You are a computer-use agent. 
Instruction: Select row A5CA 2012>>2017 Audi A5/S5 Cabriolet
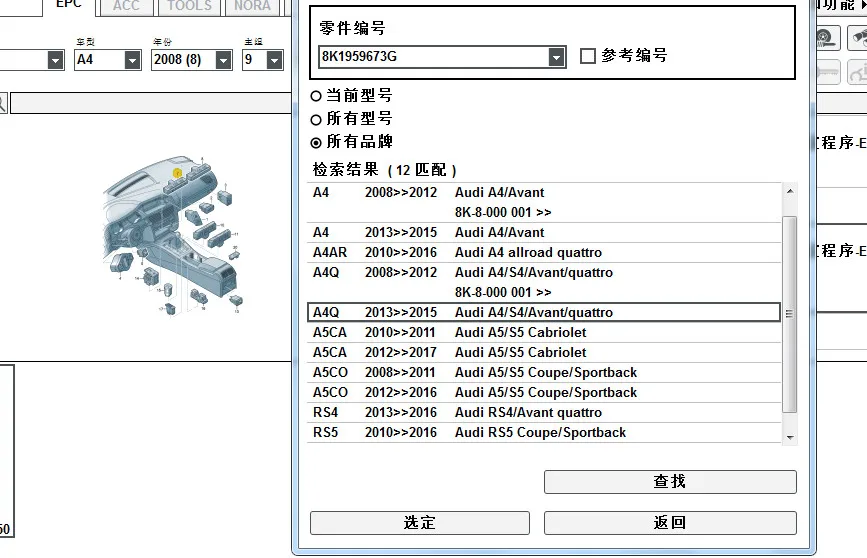coord(544,352)
